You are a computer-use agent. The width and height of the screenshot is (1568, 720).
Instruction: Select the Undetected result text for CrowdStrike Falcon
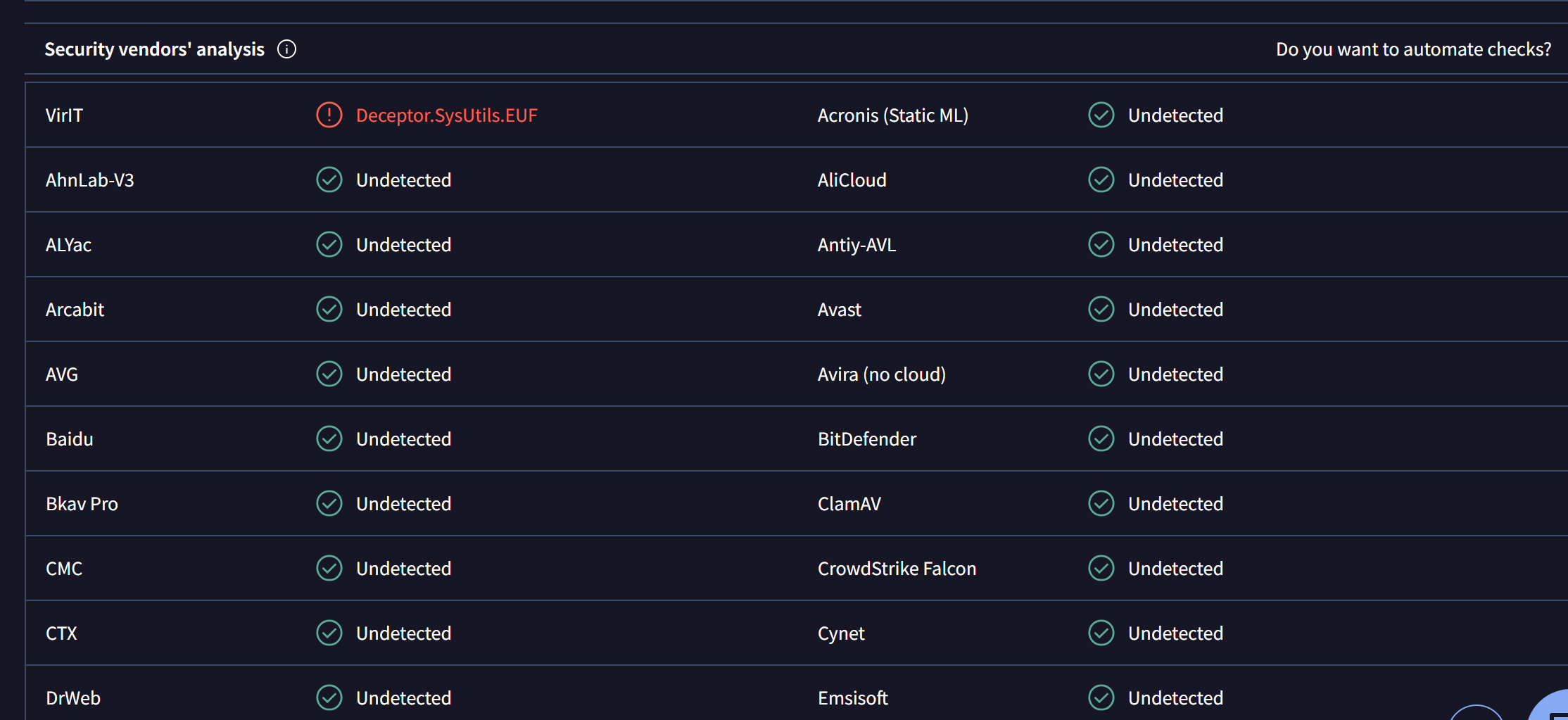(1175, 569)
